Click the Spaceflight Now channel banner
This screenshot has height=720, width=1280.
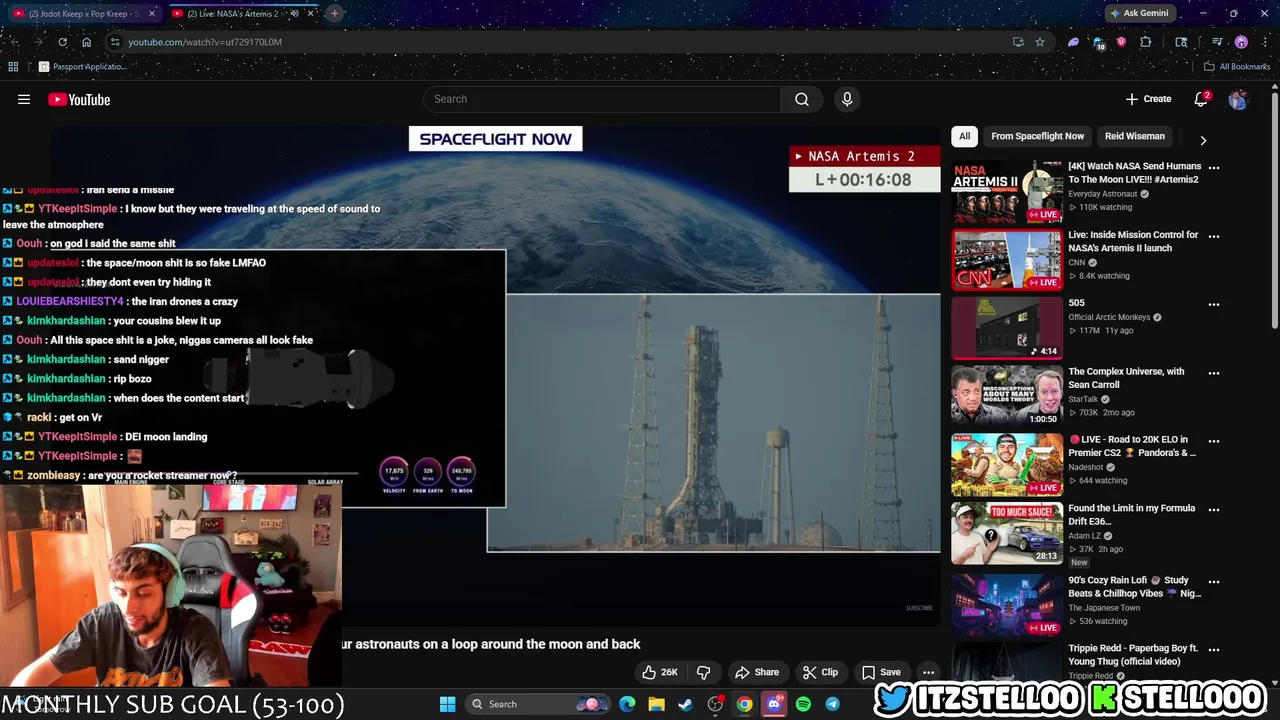(495, 139)
